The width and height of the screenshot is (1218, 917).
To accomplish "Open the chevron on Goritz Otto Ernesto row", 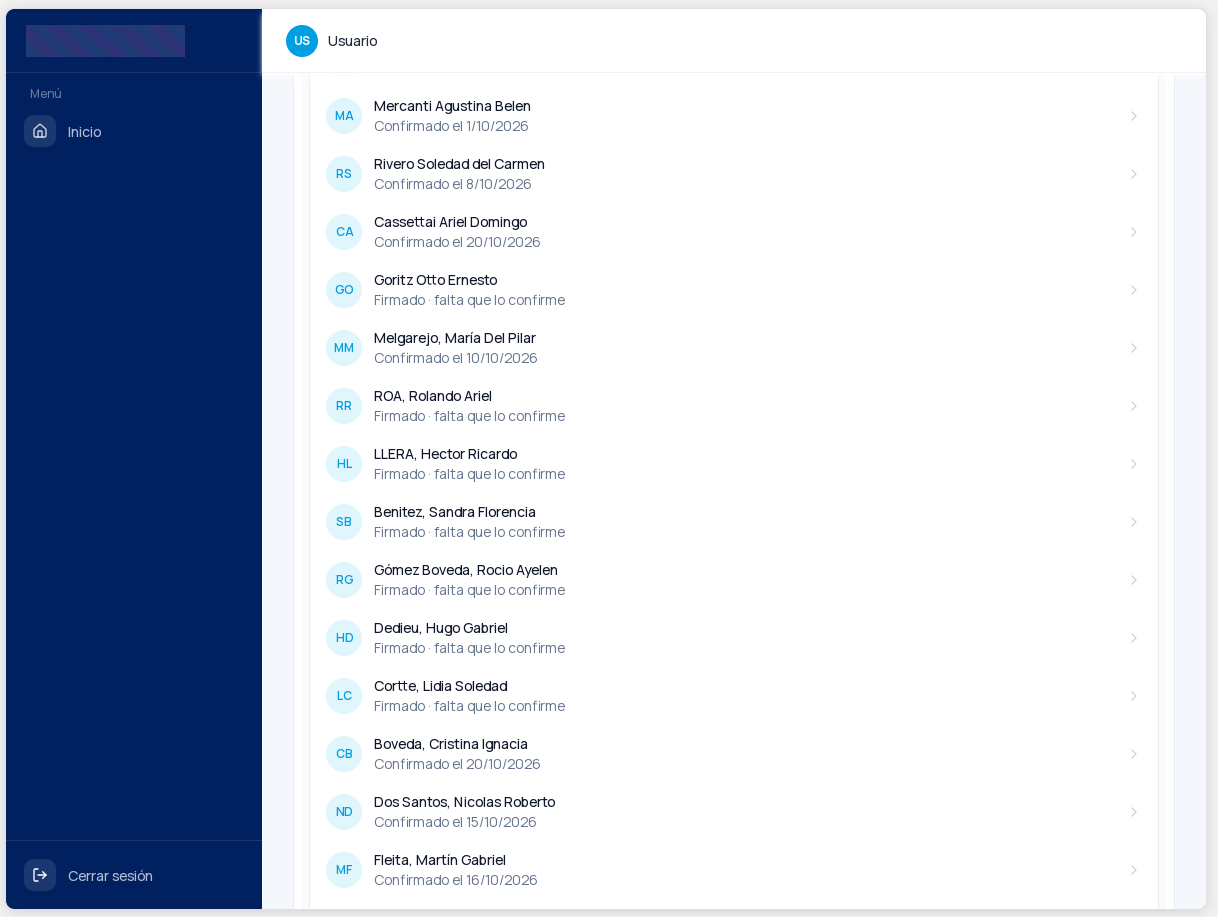I will pos(1134,290).
